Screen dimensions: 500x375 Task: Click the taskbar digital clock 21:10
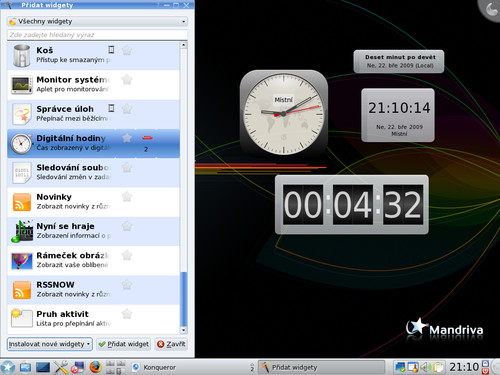click(x=464, y=367)
